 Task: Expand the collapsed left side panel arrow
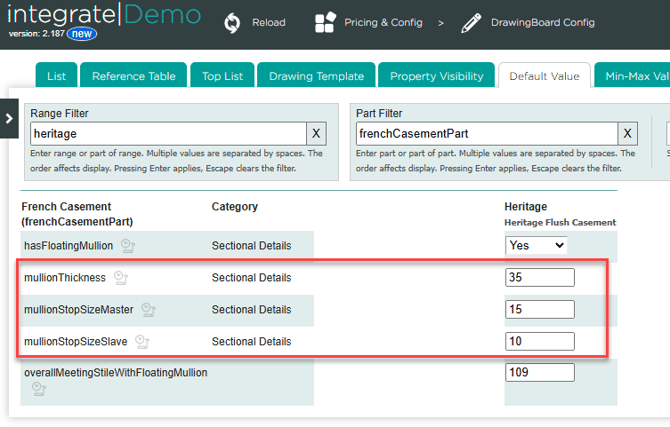(x=9, y=119)
